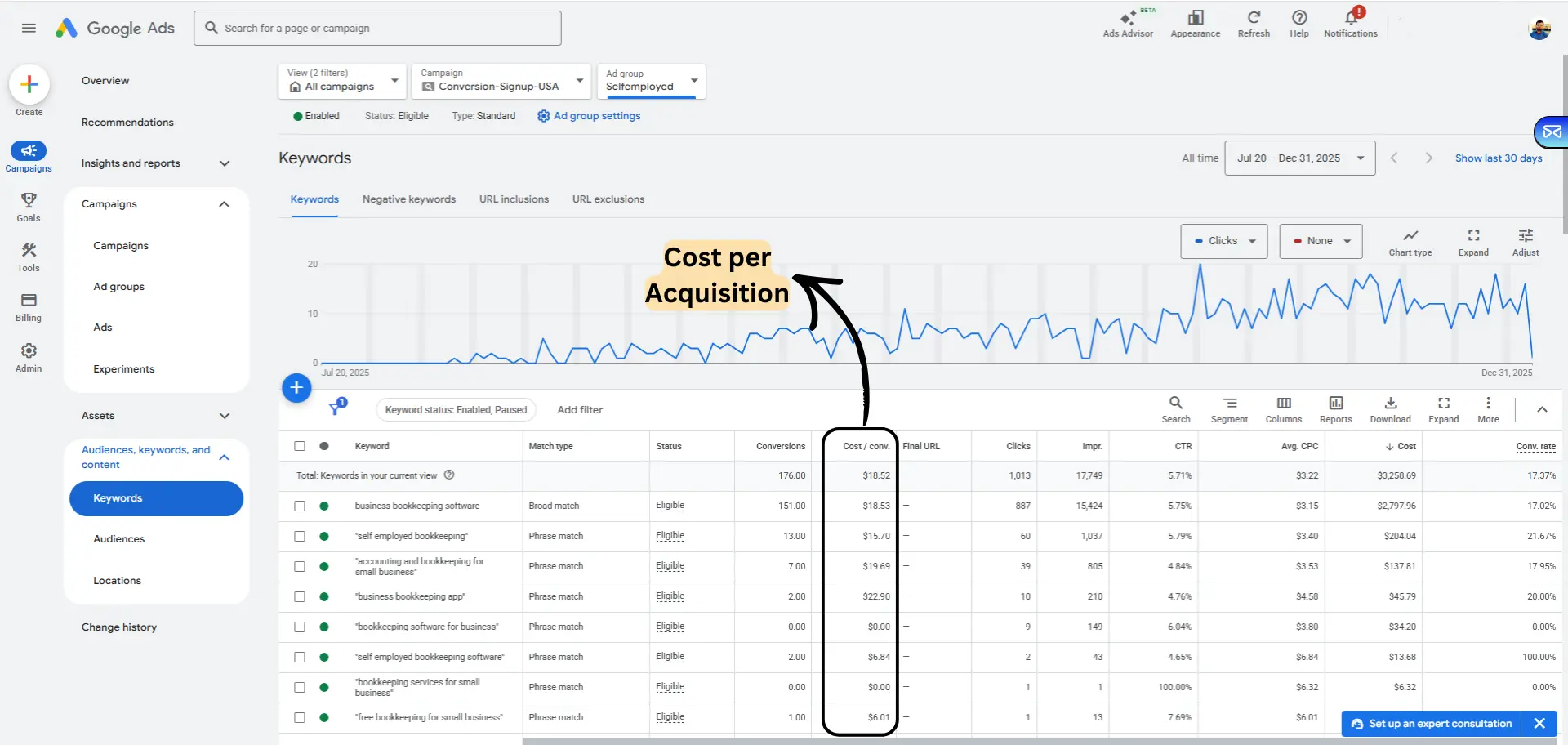Check the 'business bookkeeping software' keyword row
This screenshot has height=745, width=1568.
(300, 506)
